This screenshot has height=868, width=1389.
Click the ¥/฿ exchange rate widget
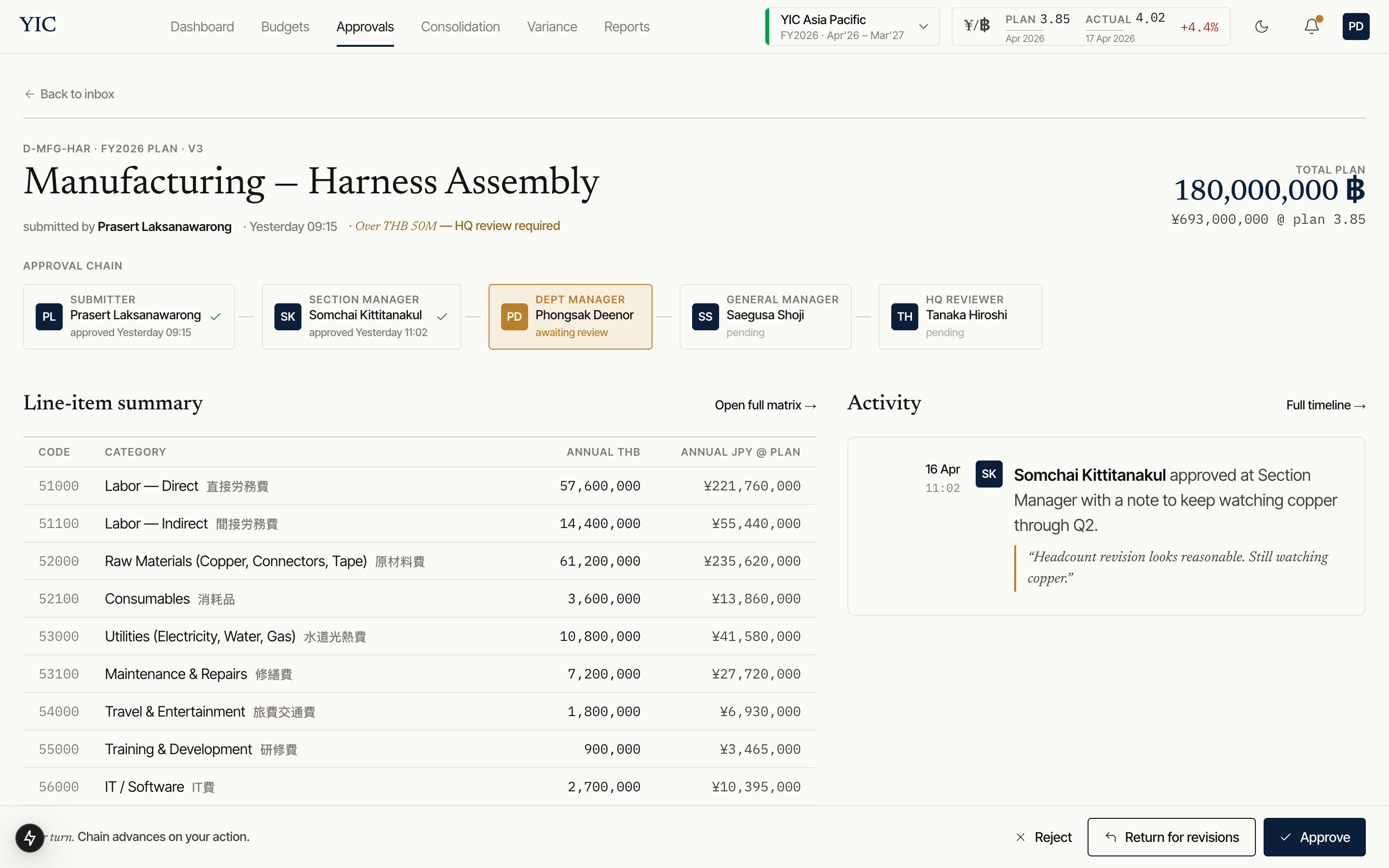1090,27
